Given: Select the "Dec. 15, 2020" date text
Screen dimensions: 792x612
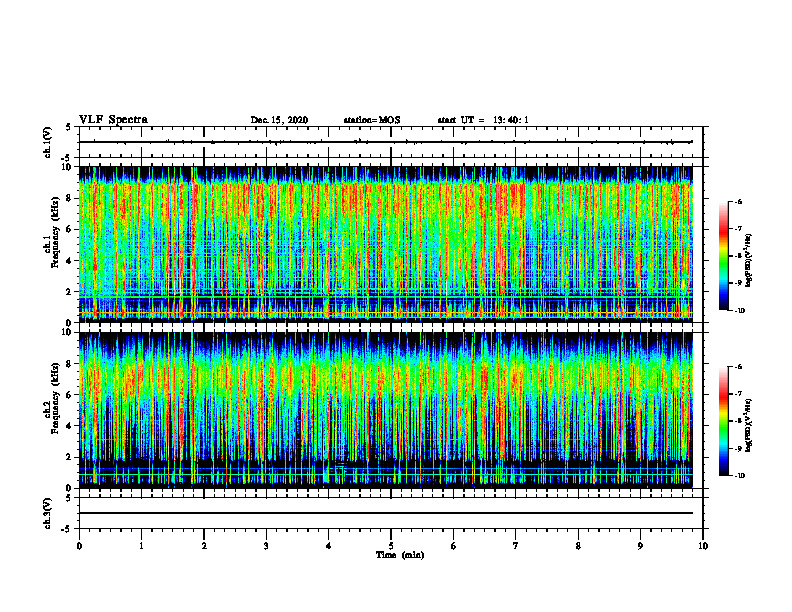Looking at the screenshot, I should coord(279,120).
